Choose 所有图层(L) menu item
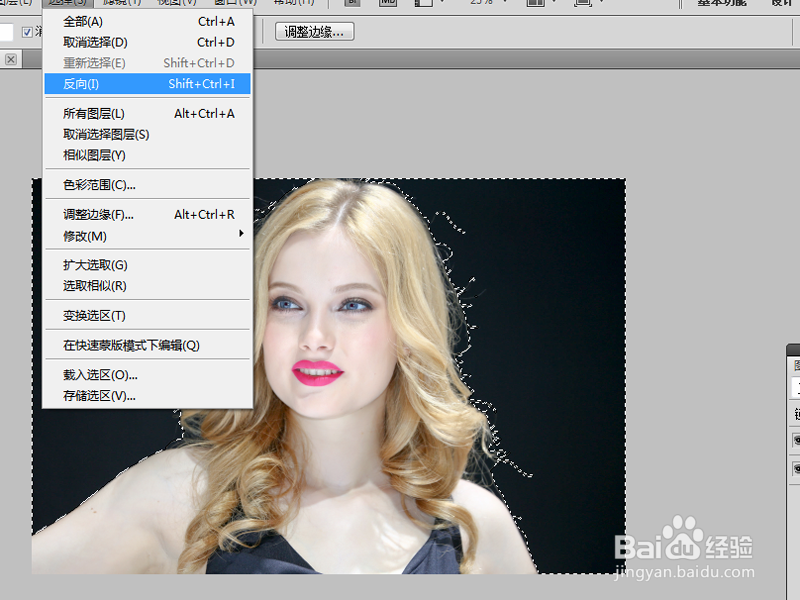Screen dimensions: 800x600 pyautogui.click(x=147, y=114)
